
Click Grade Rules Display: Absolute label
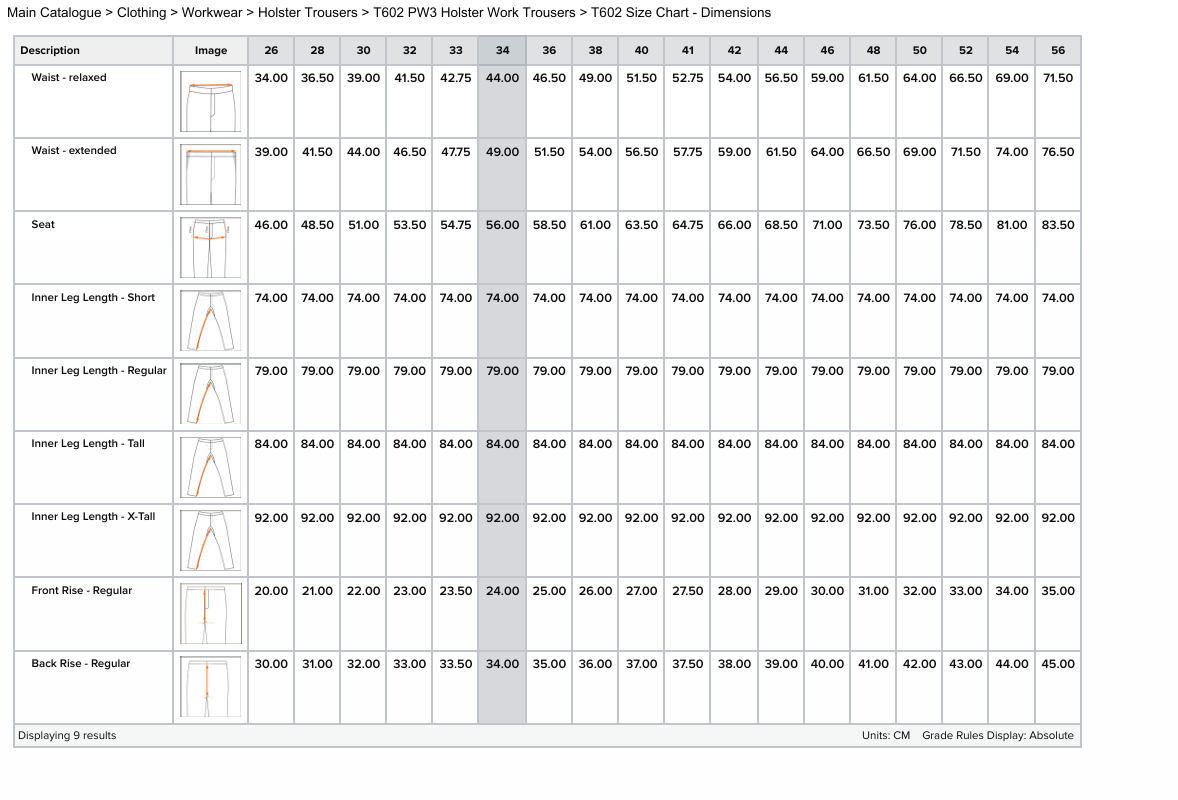[x=998, y=735]
